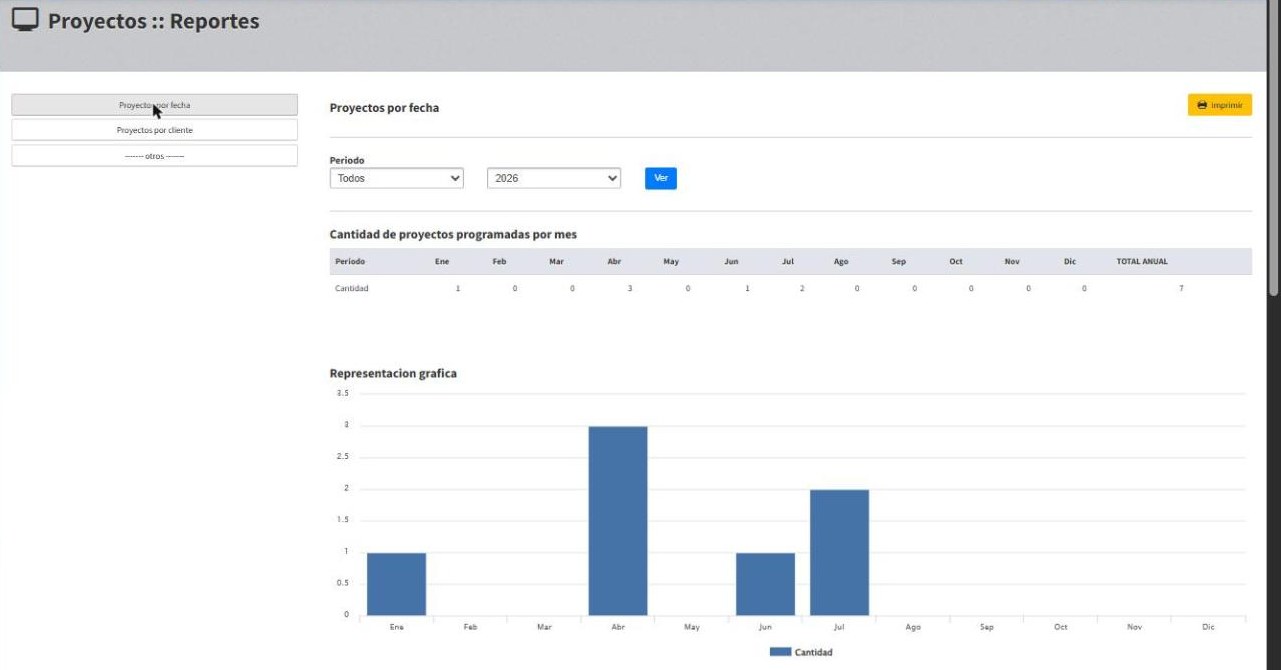The width and height of the screenshot is (1281, 670).
Task: Click the Periodo column header
Action: (350, 261)
